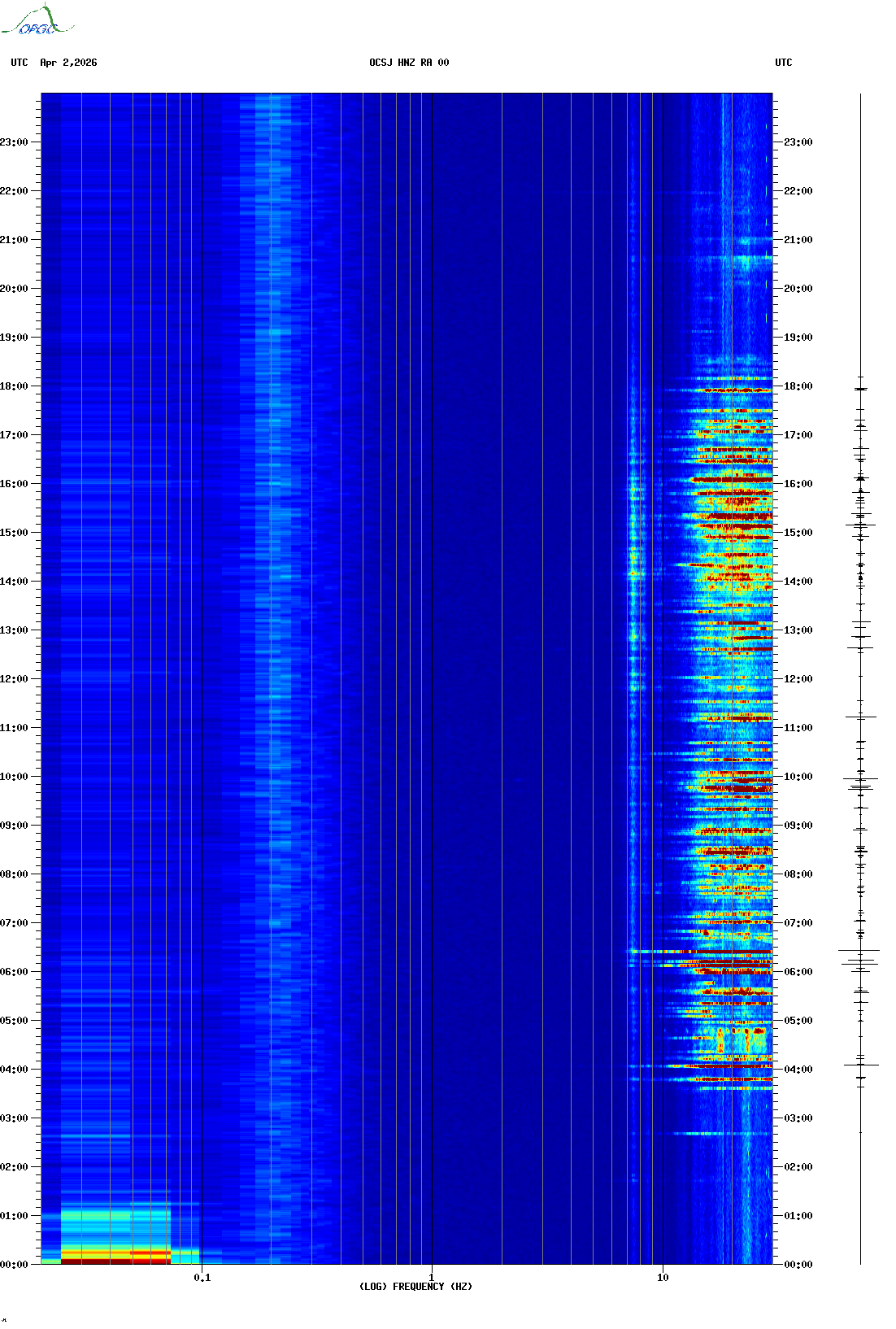Click the Apr 2,2026 date label
The image size is (896, 1329).
(68, 63)
